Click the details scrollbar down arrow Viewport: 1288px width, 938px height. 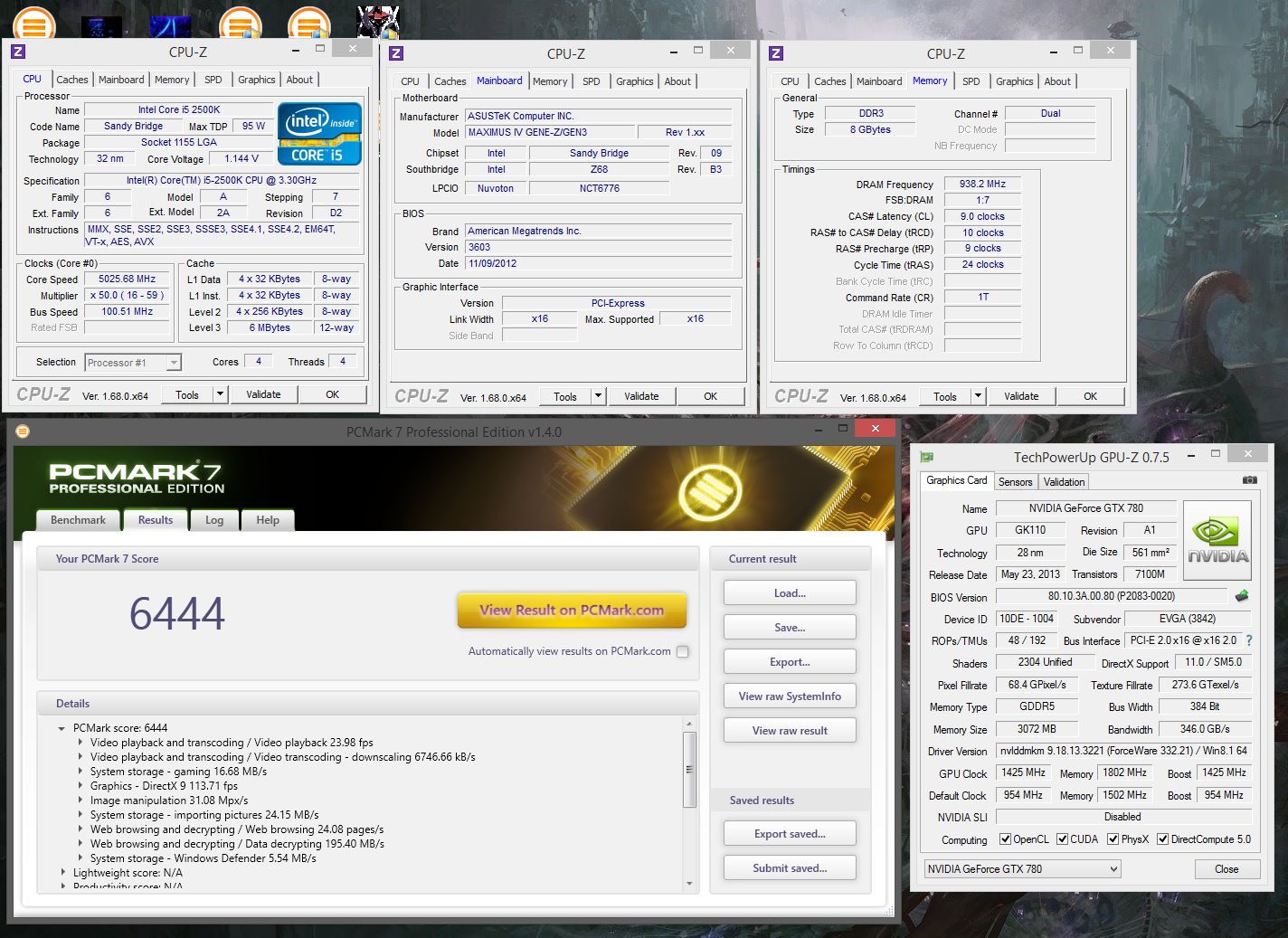click(689, 884)
